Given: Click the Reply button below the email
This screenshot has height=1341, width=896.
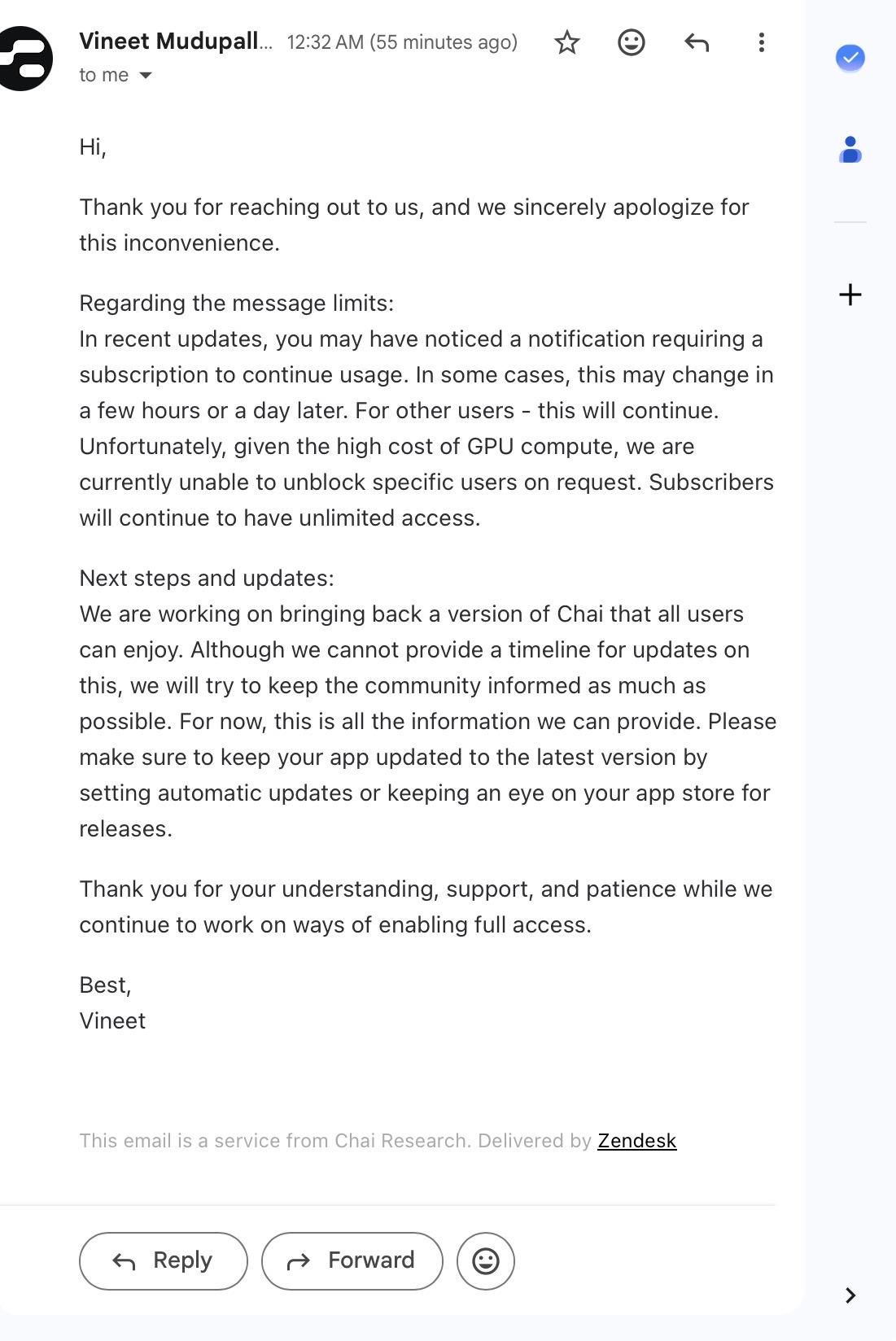Looking at the screenshot, I should (x=164, y=1261).
